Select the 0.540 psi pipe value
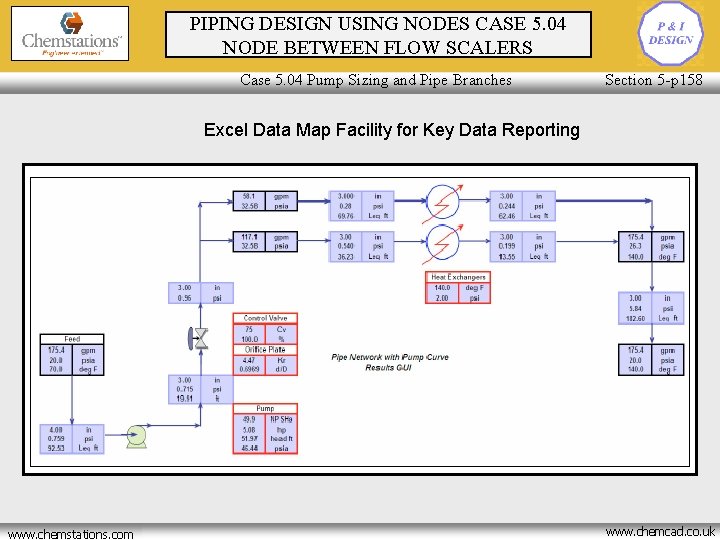This screenshot has width=720, height=540. [345, 246]
